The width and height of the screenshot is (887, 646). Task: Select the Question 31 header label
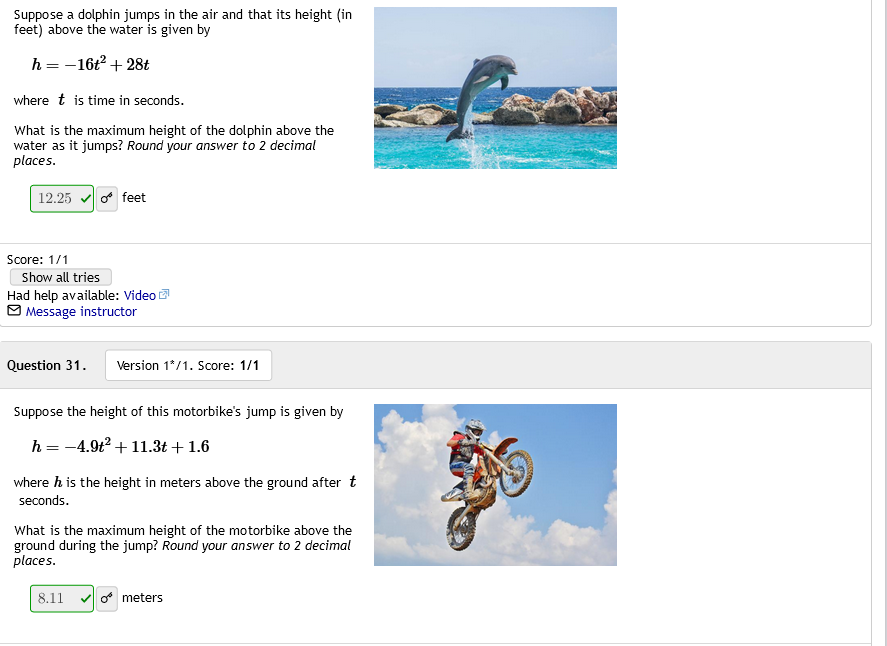pyautogui.click(x=46, y=365)
